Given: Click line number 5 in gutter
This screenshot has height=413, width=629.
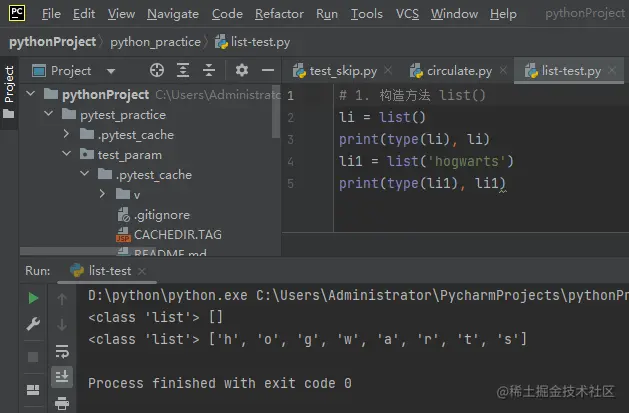Looking at the screenshot, I should click(x=290, y=184).
